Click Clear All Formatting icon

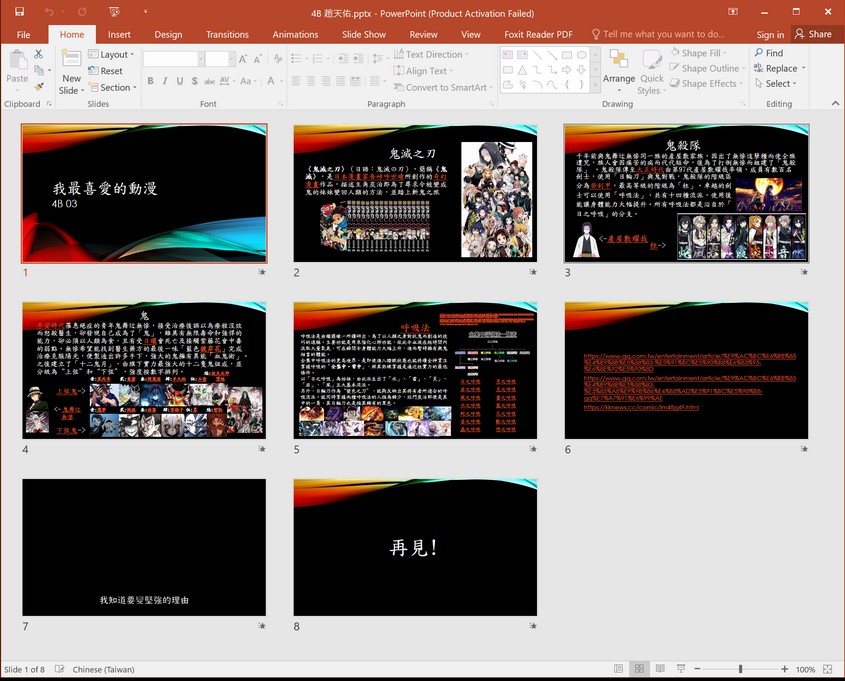coord(278,59)
